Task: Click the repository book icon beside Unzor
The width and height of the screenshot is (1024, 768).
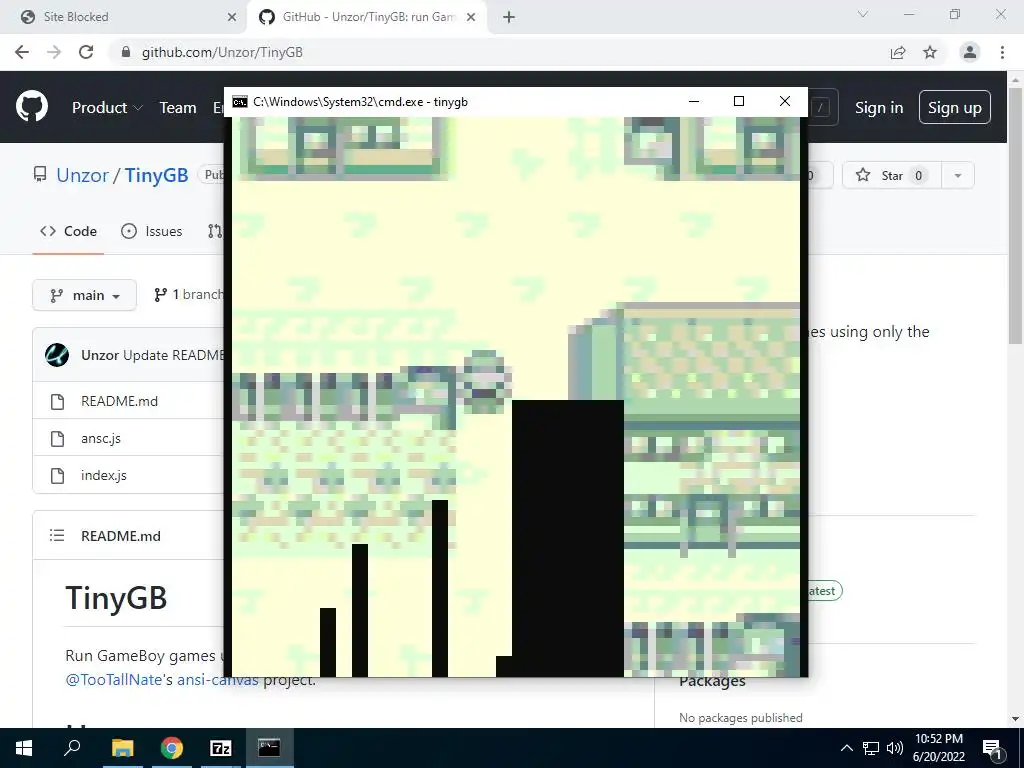Action: click(40, 174)
